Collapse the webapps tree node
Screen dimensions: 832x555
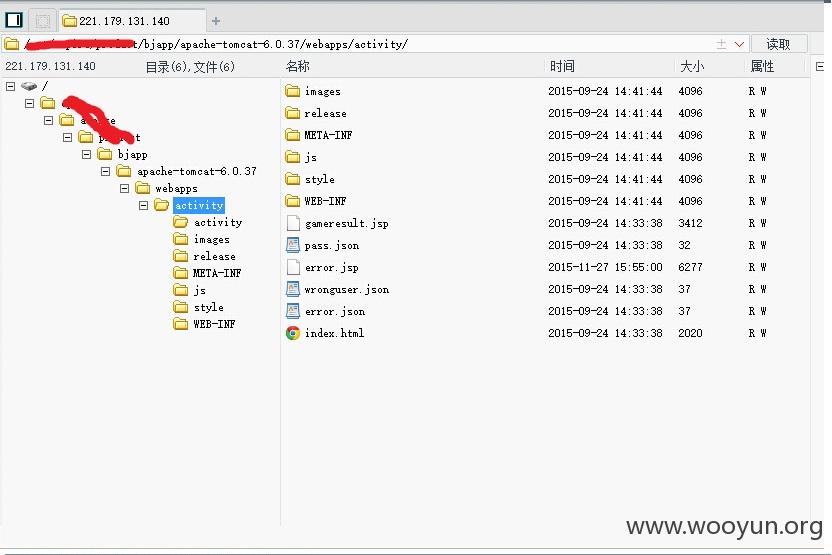125,188
